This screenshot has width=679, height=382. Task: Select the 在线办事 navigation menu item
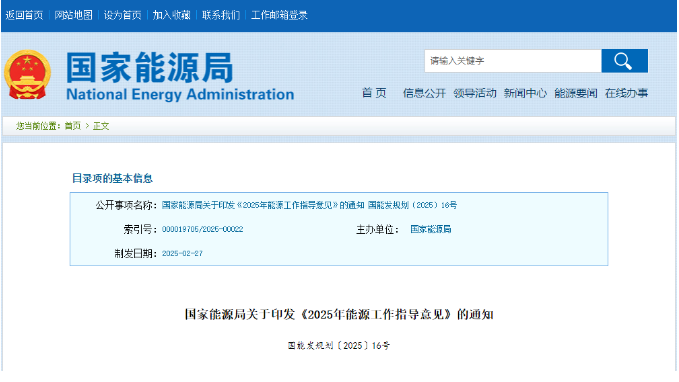(627, 93)
